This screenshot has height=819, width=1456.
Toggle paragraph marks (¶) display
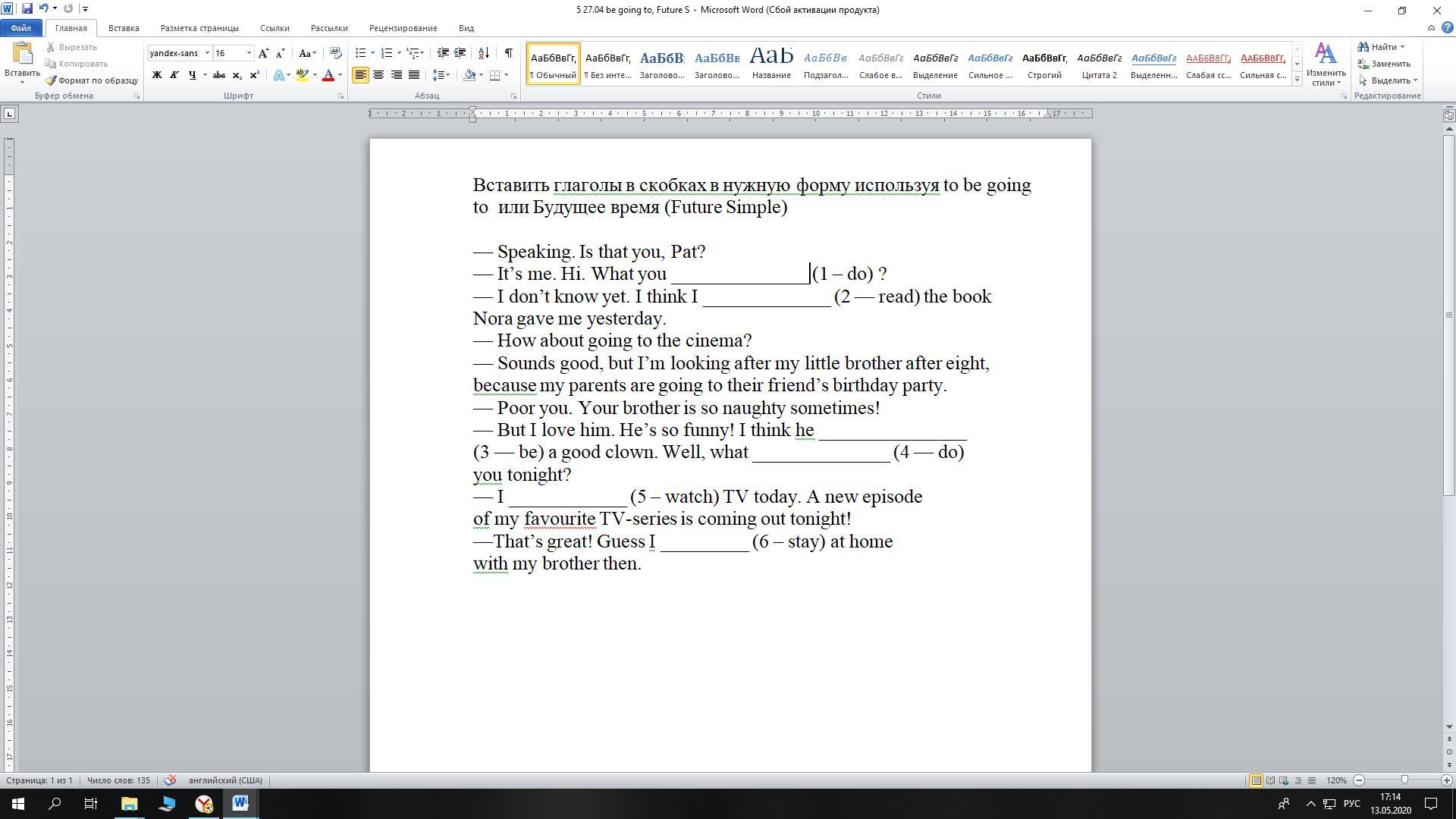point(508,53)
